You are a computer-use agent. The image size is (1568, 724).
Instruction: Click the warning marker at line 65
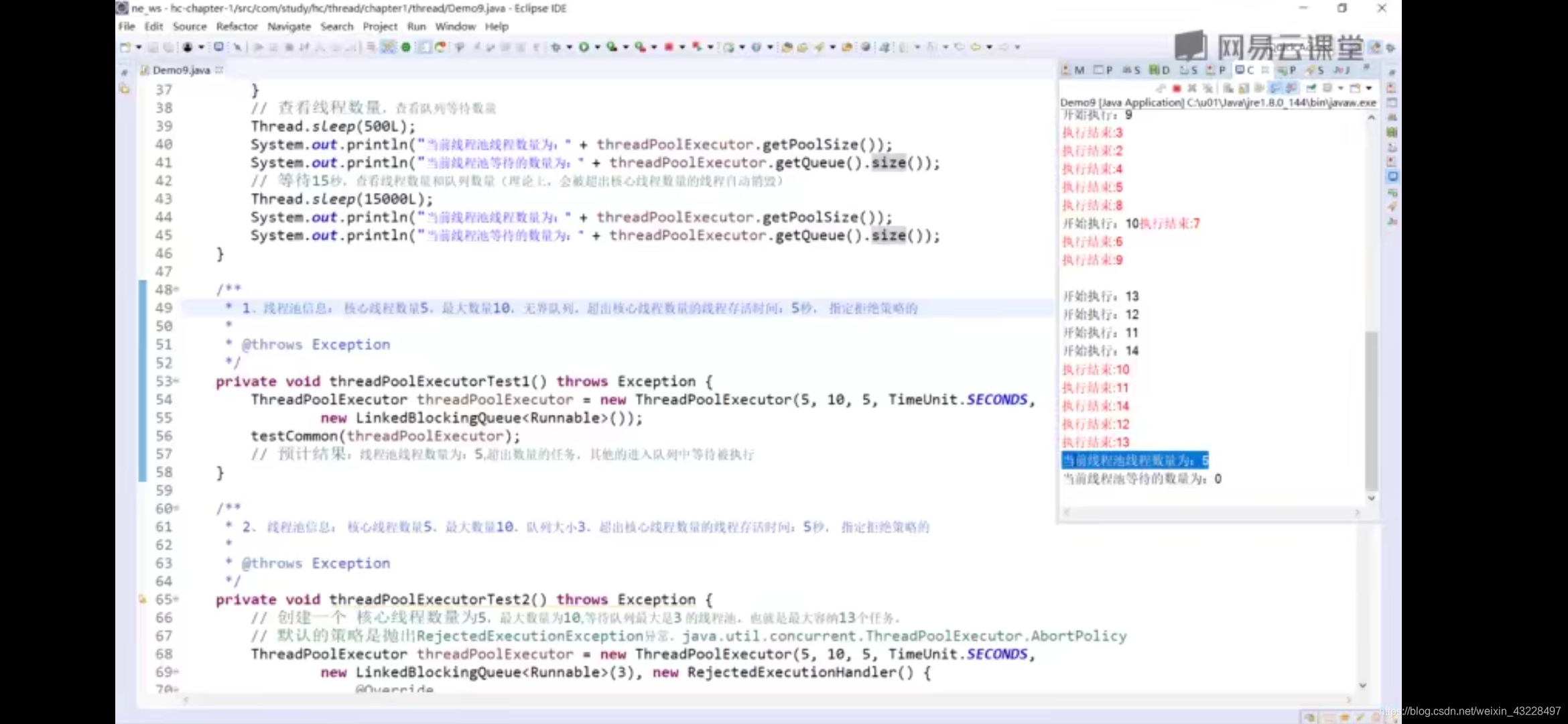tap(142, 599)
